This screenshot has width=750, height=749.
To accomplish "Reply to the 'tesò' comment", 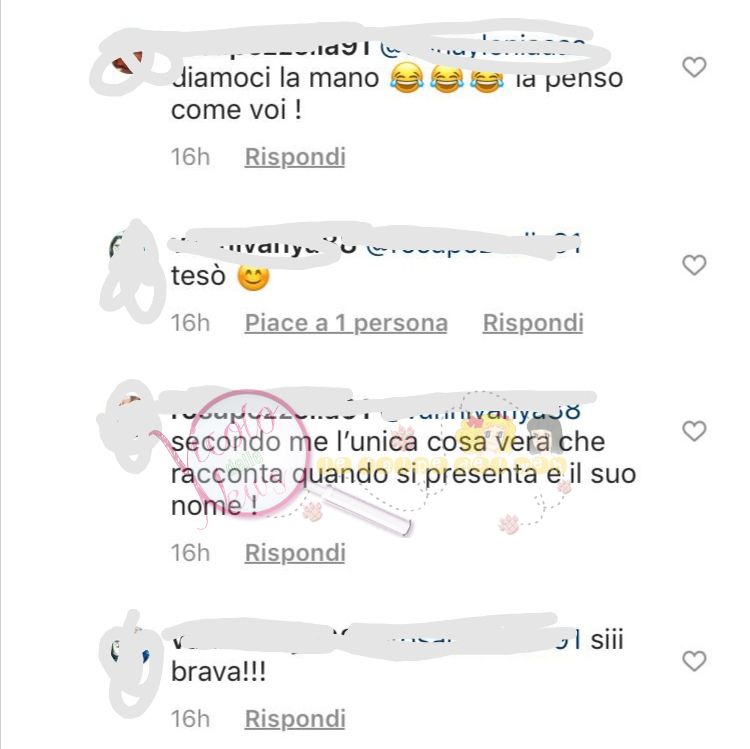I will (x=533, y=323).
